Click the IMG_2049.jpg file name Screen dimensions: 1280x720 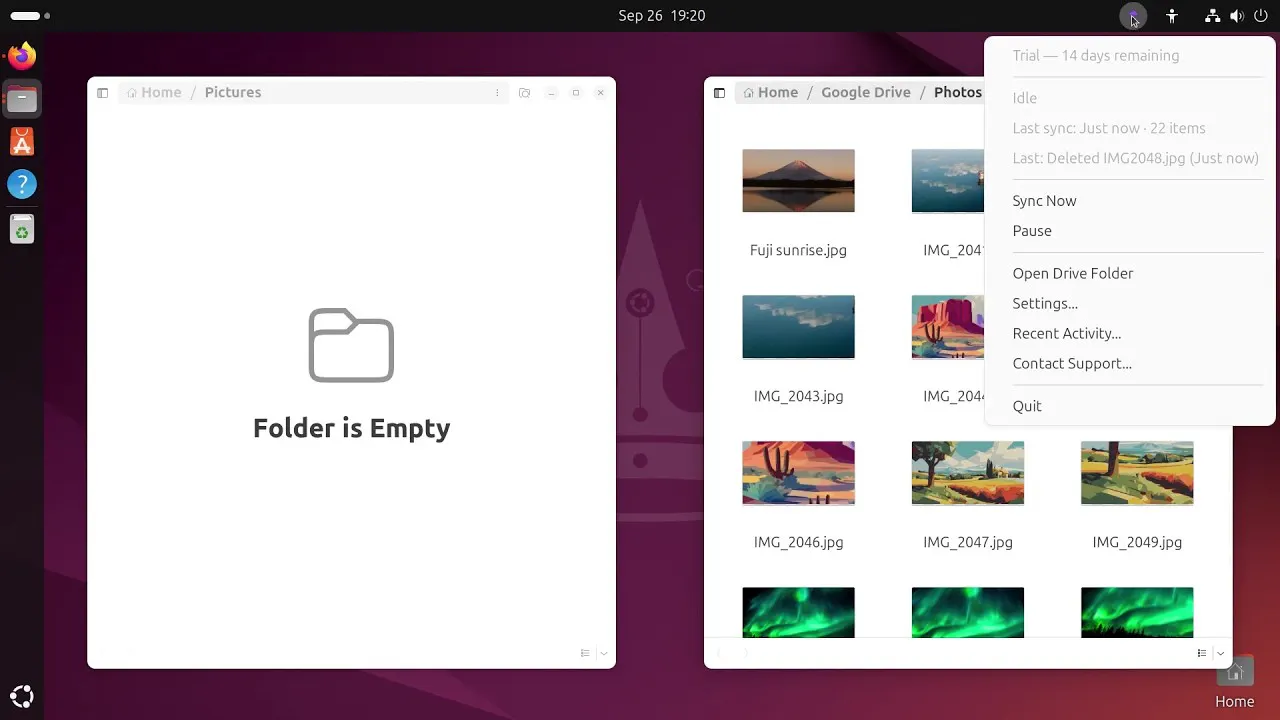(1137, 543)
